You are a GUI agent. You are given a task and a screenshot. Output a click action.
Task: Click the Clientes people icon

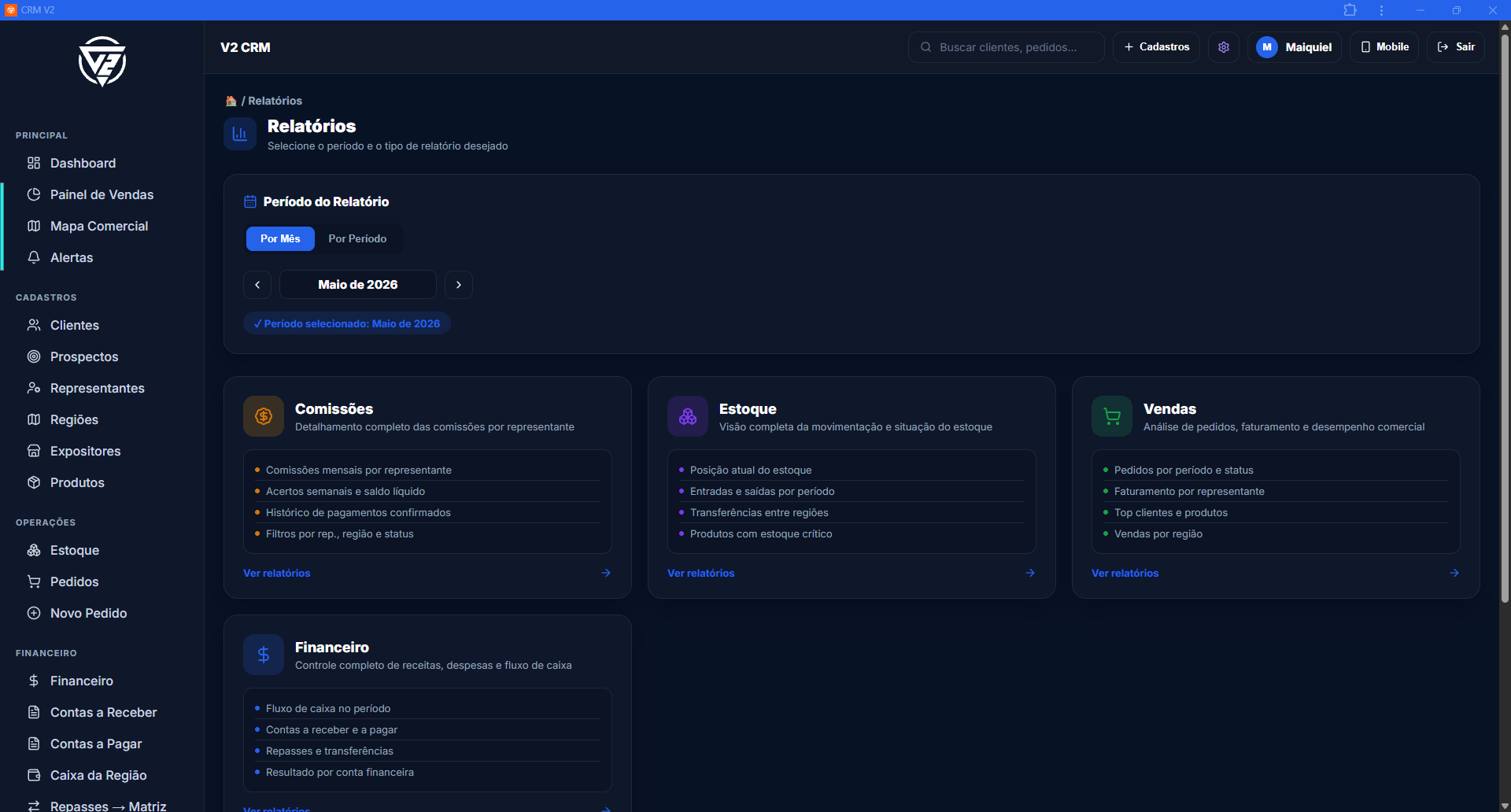tap(34, 325)
